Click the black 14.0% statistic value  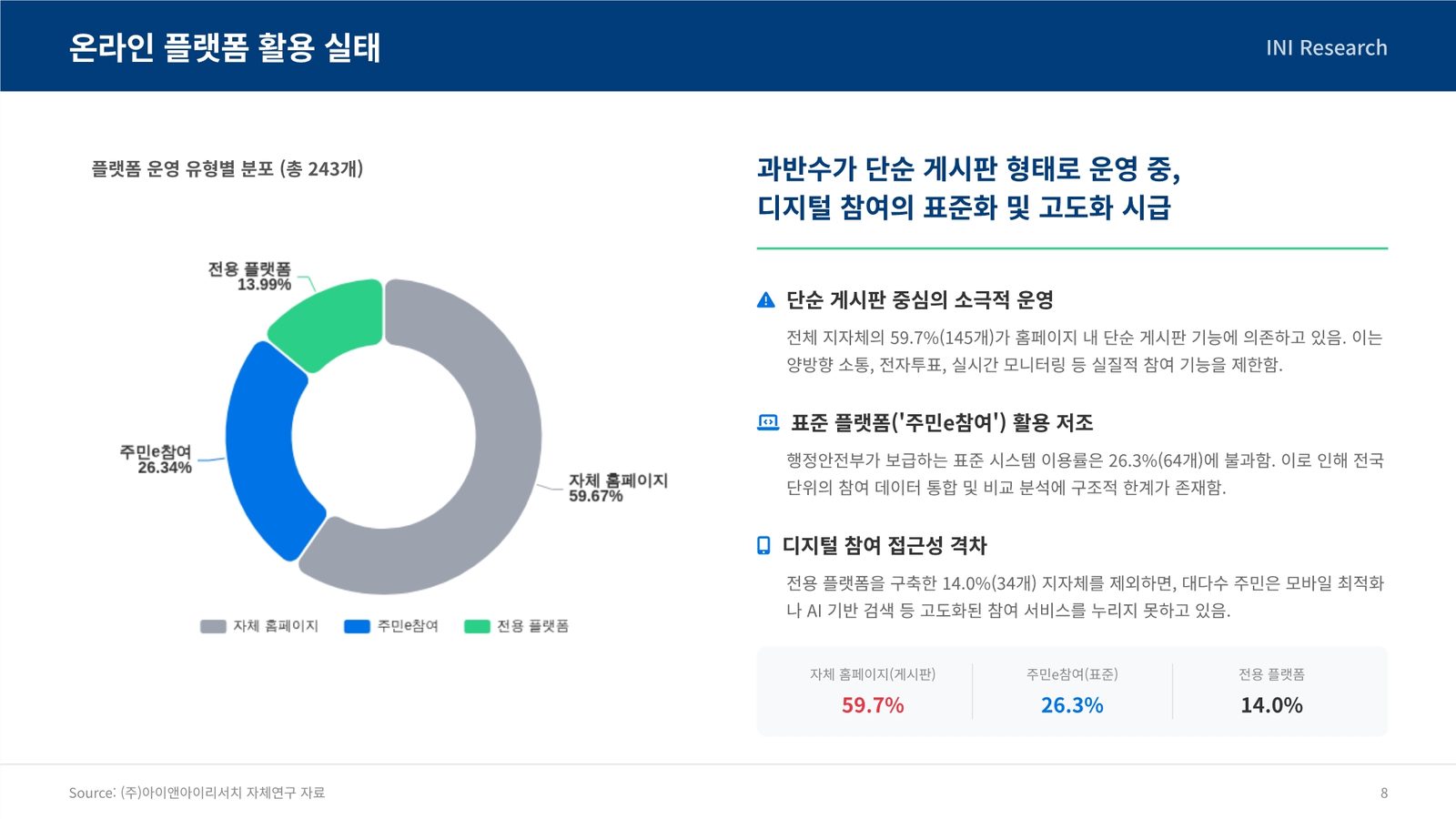[x=1271, y=705]
